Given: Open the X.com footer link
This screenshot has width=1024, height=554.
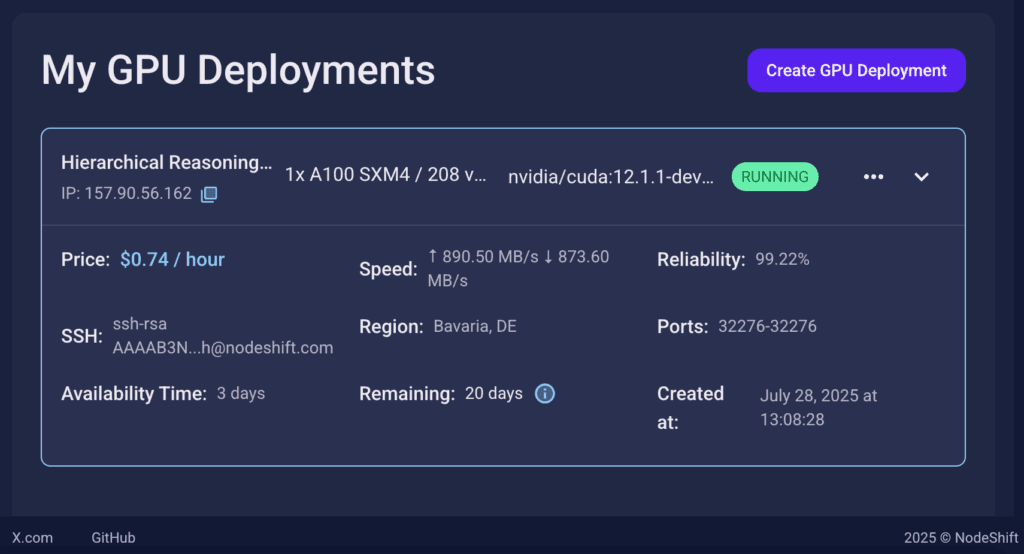Looking at the screenshot, I should tap(32, 538).
